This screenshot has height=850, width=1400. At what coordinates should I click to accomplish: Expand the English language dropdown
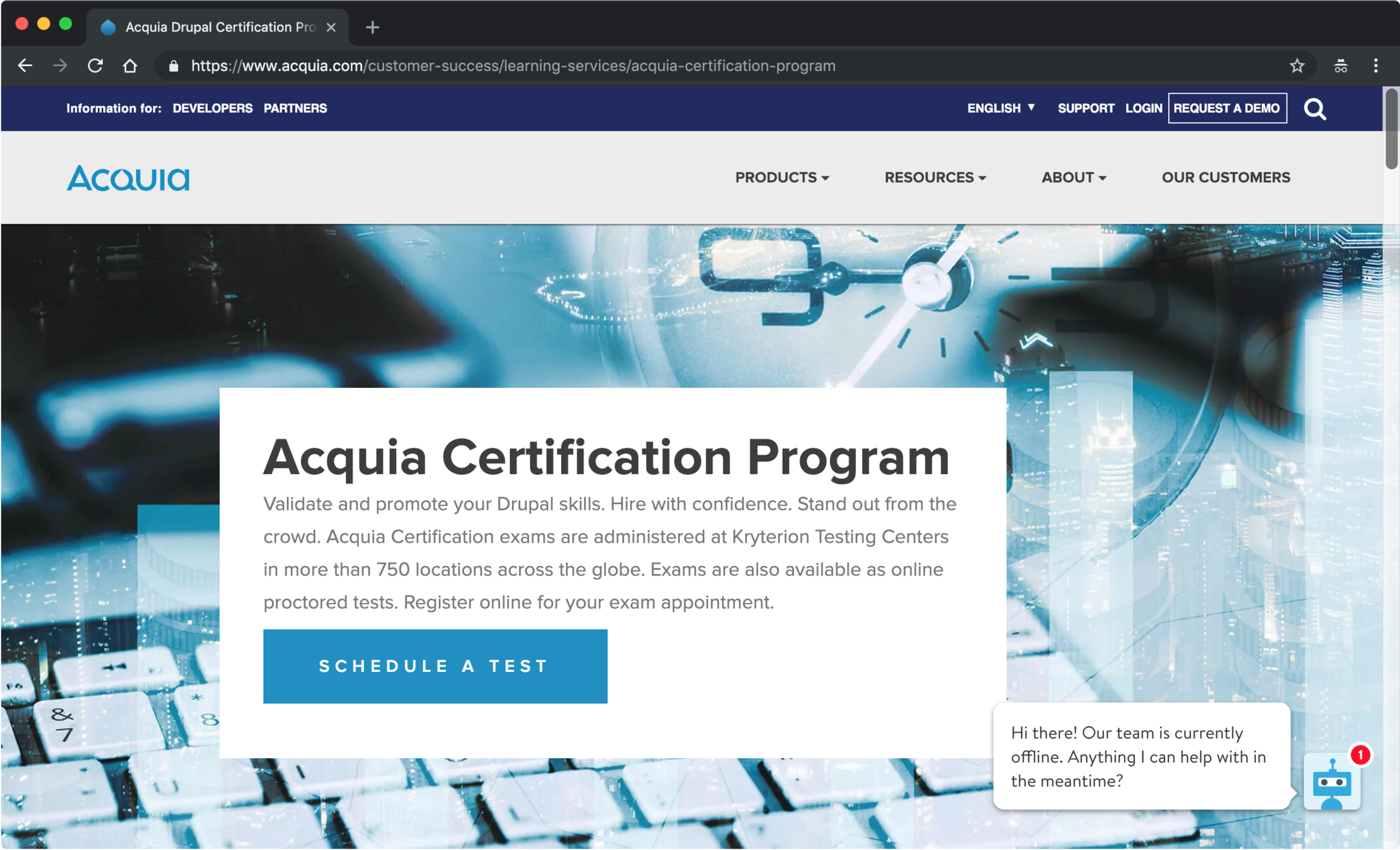pos(1001,108)
